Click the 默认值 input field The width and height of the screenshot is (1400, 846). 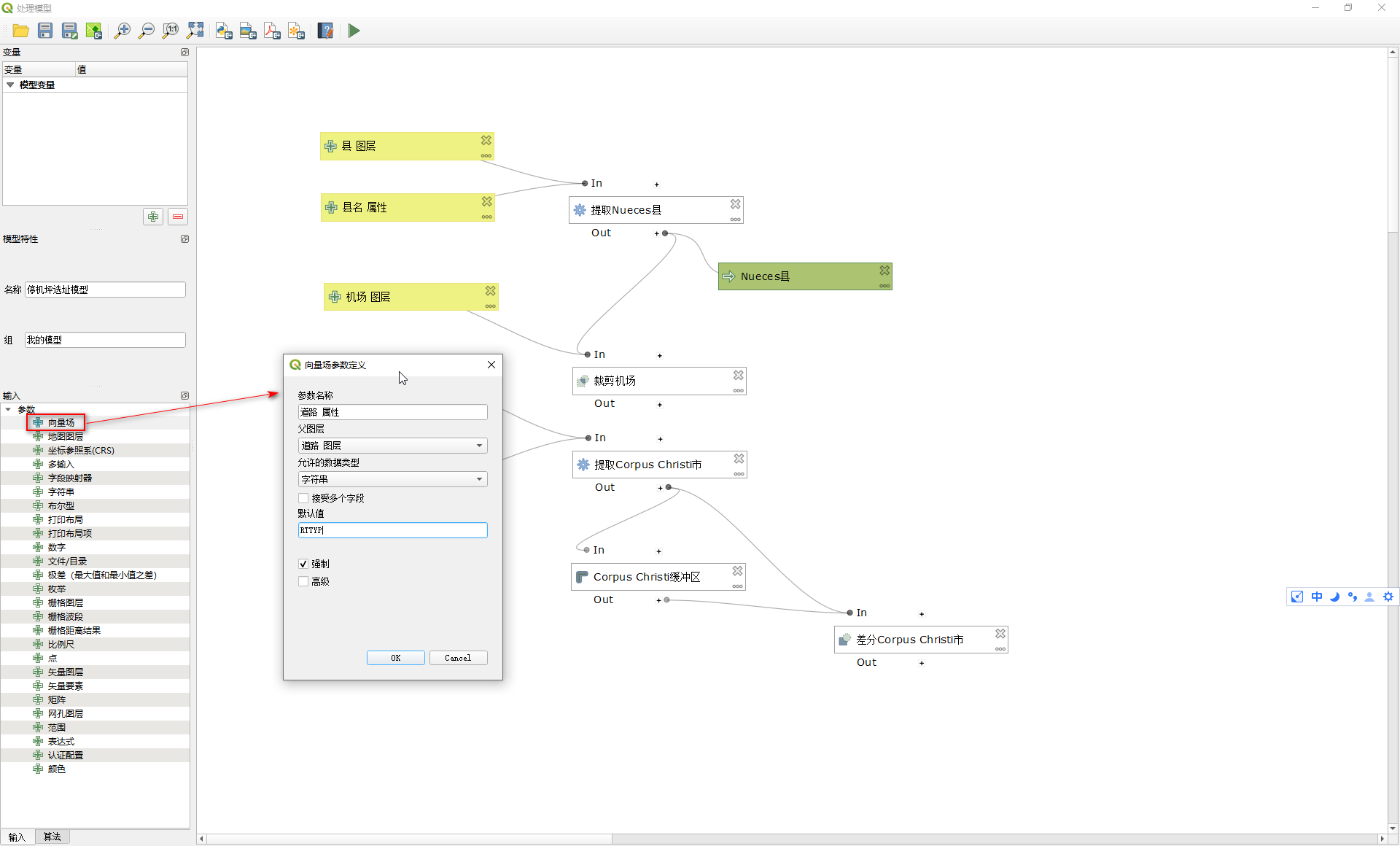click(392, 530)
